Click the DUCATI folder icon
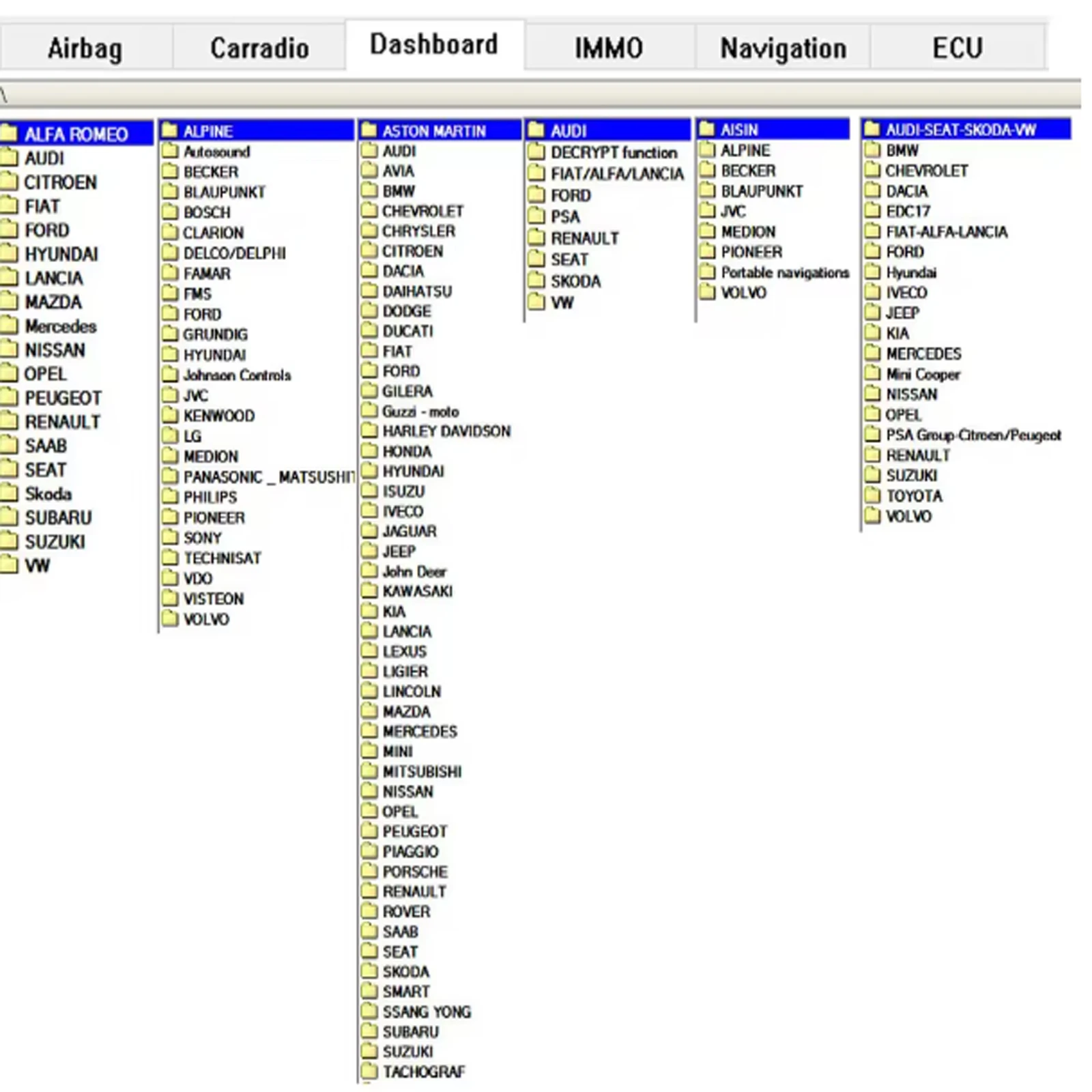The image size is (1092, 1092). 369,331
